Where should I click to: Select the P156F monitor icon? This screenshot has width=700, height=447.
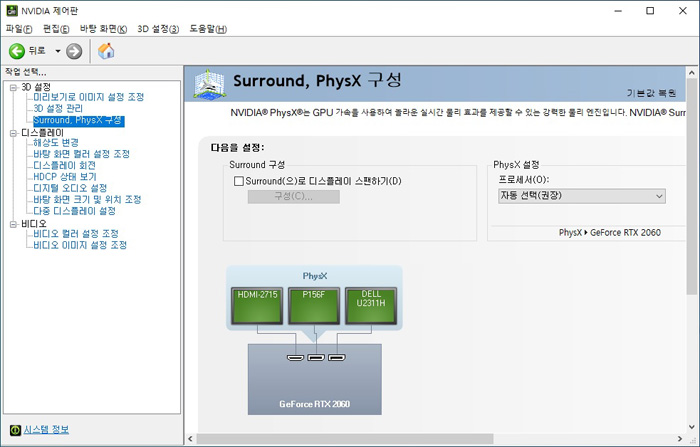314,305
